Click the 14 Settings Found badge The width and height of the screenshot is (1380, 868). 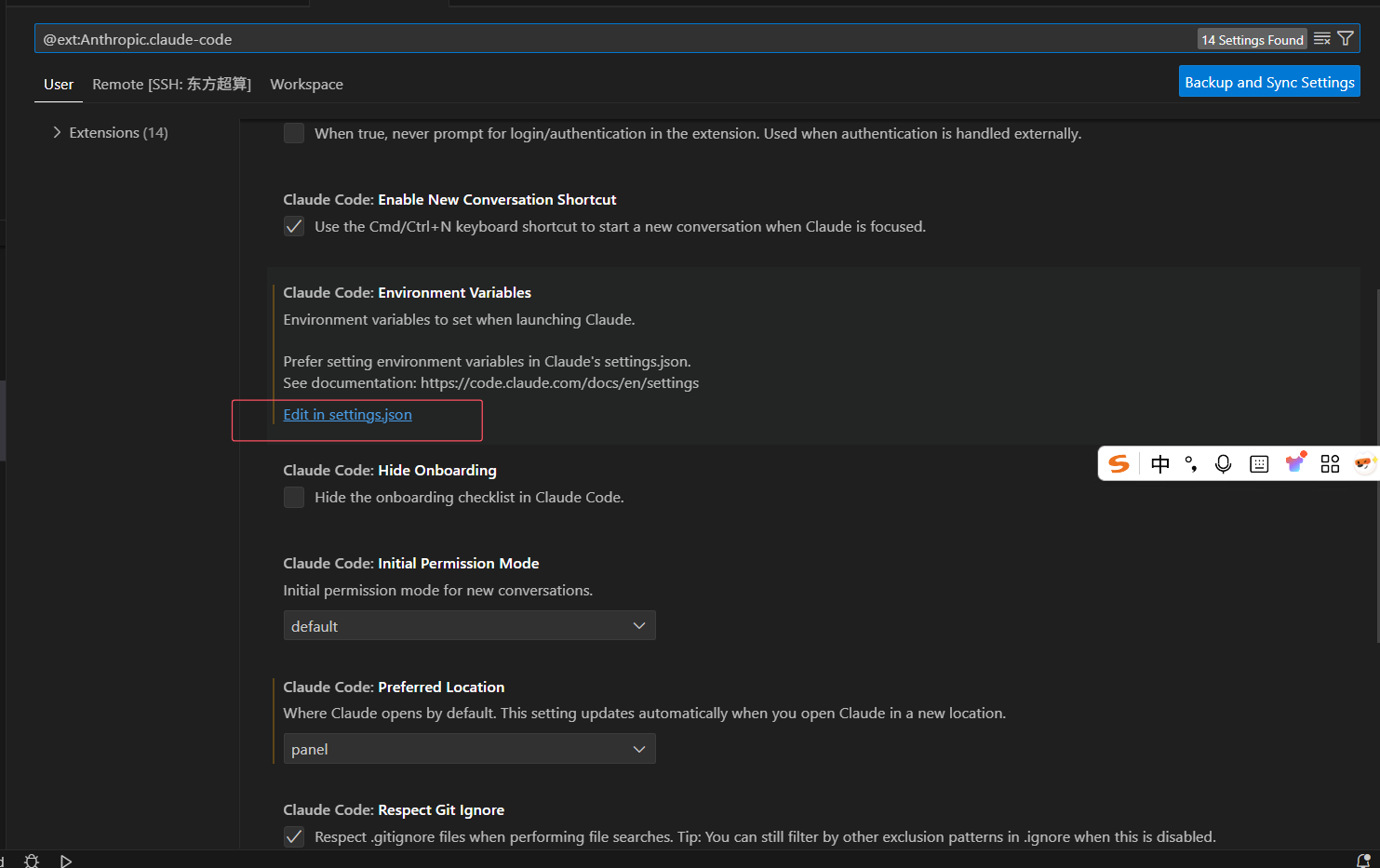pyautogui.click(x=1253, y=39)
